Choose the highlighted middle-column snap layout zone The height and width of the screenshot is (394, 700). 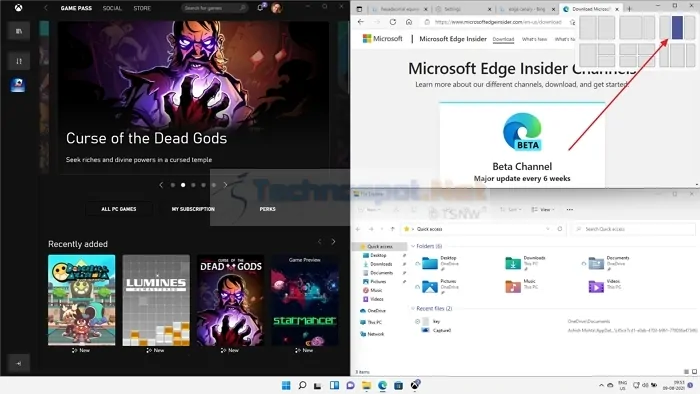(677, 27)
